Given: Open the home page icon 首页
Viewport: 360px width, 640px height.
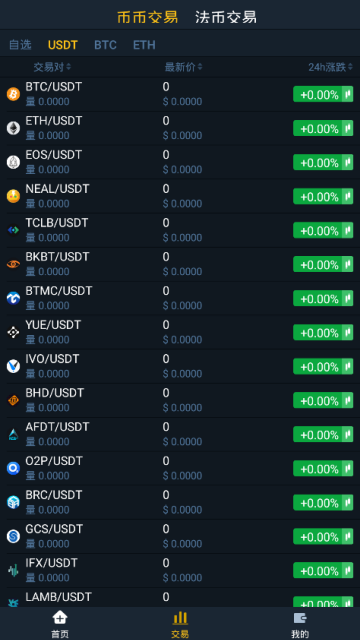Looking at the screenshot, I should pos(60,617).
